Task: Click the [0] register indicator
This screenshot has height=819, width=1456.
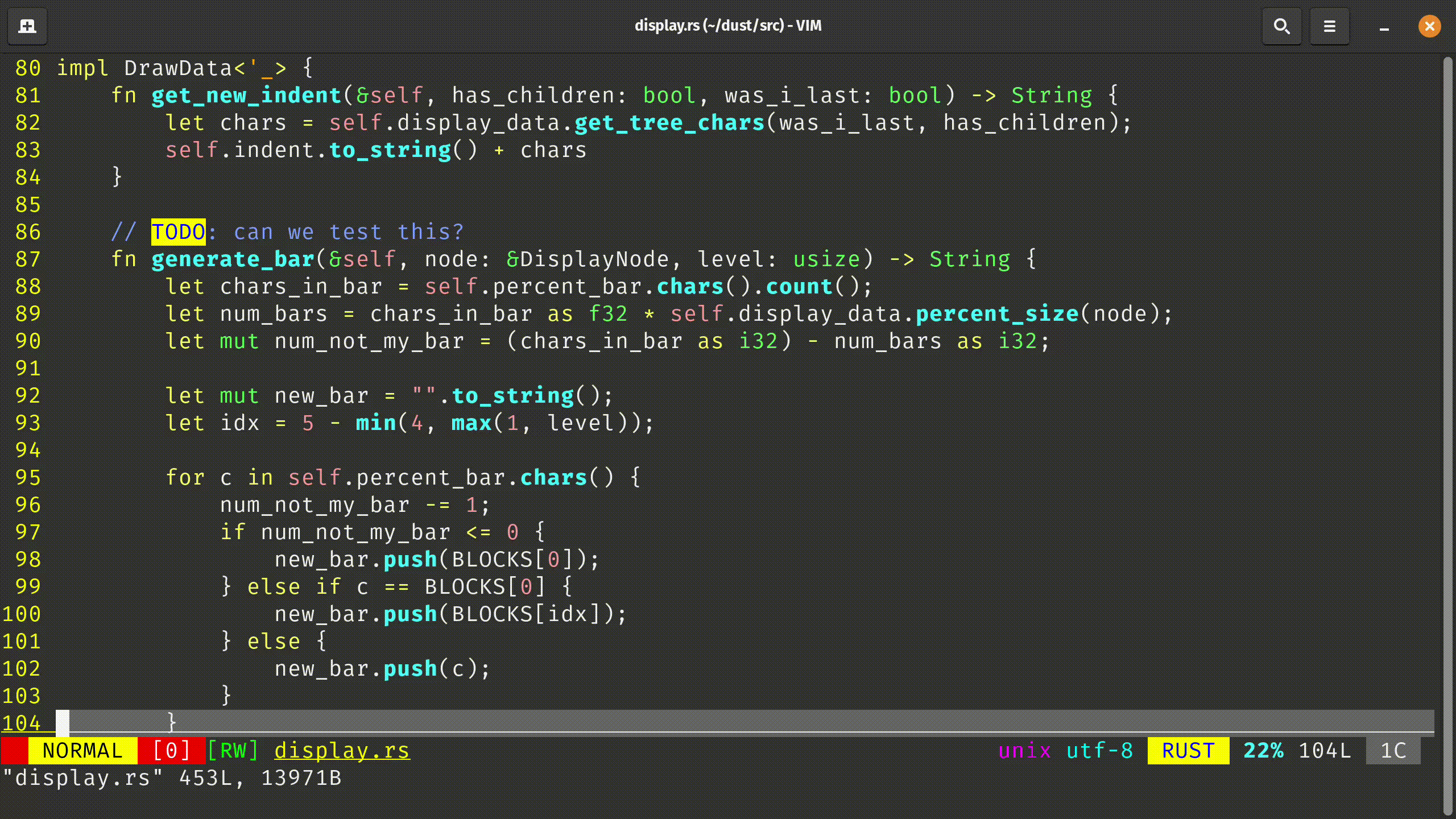Action: pyautogui.click(x=171, y=750)
